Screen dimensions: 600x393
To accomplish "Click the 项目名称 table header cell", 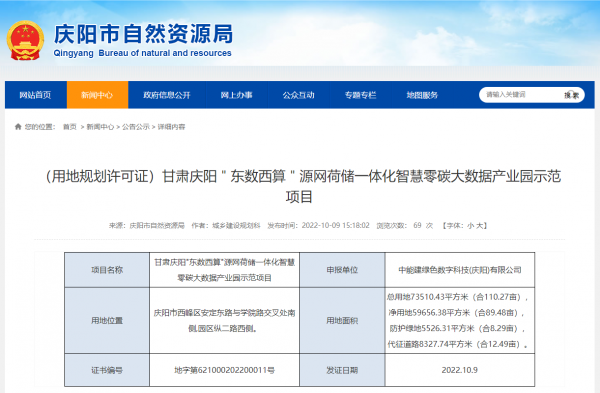I will (107, 270).
